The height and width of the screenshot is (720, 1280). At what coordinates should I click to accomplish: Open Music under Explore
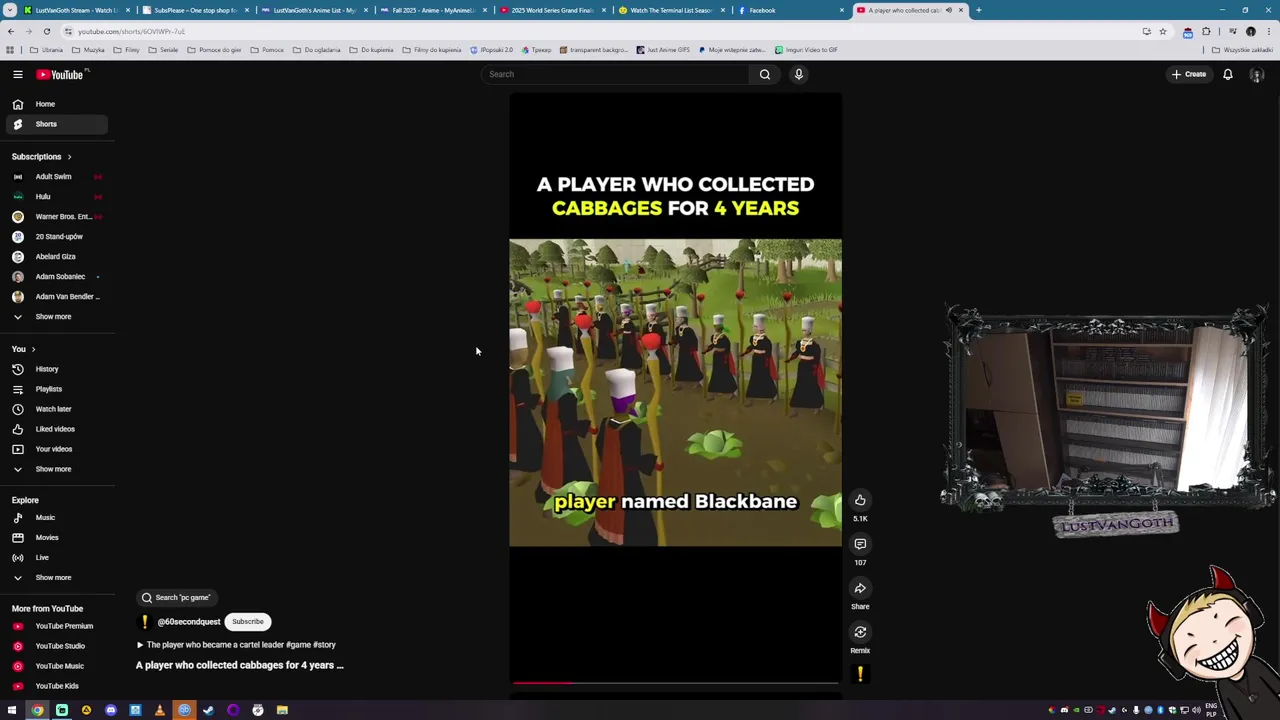pyautogui.click(x=56, y=518)
